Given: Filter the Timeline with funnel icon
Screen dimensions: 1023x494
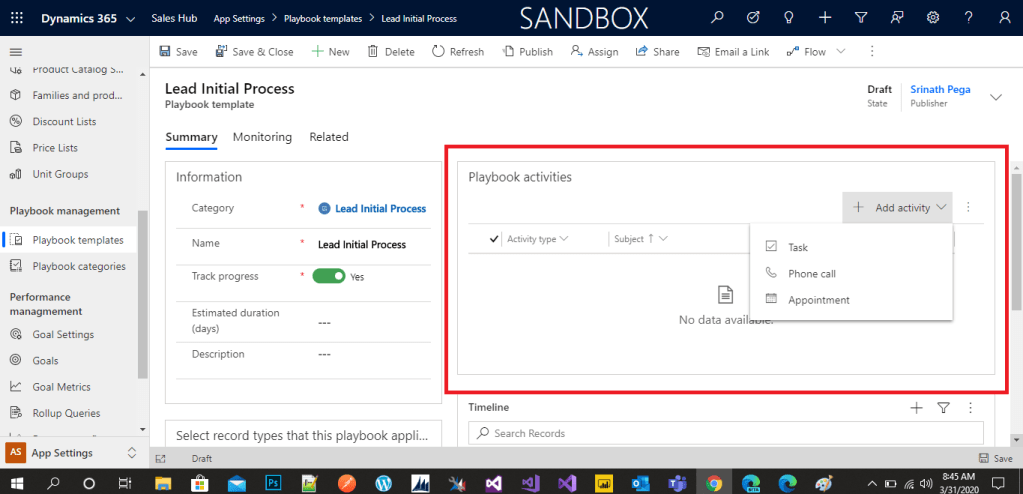Looking at the screenshot, I should point(943,408).
